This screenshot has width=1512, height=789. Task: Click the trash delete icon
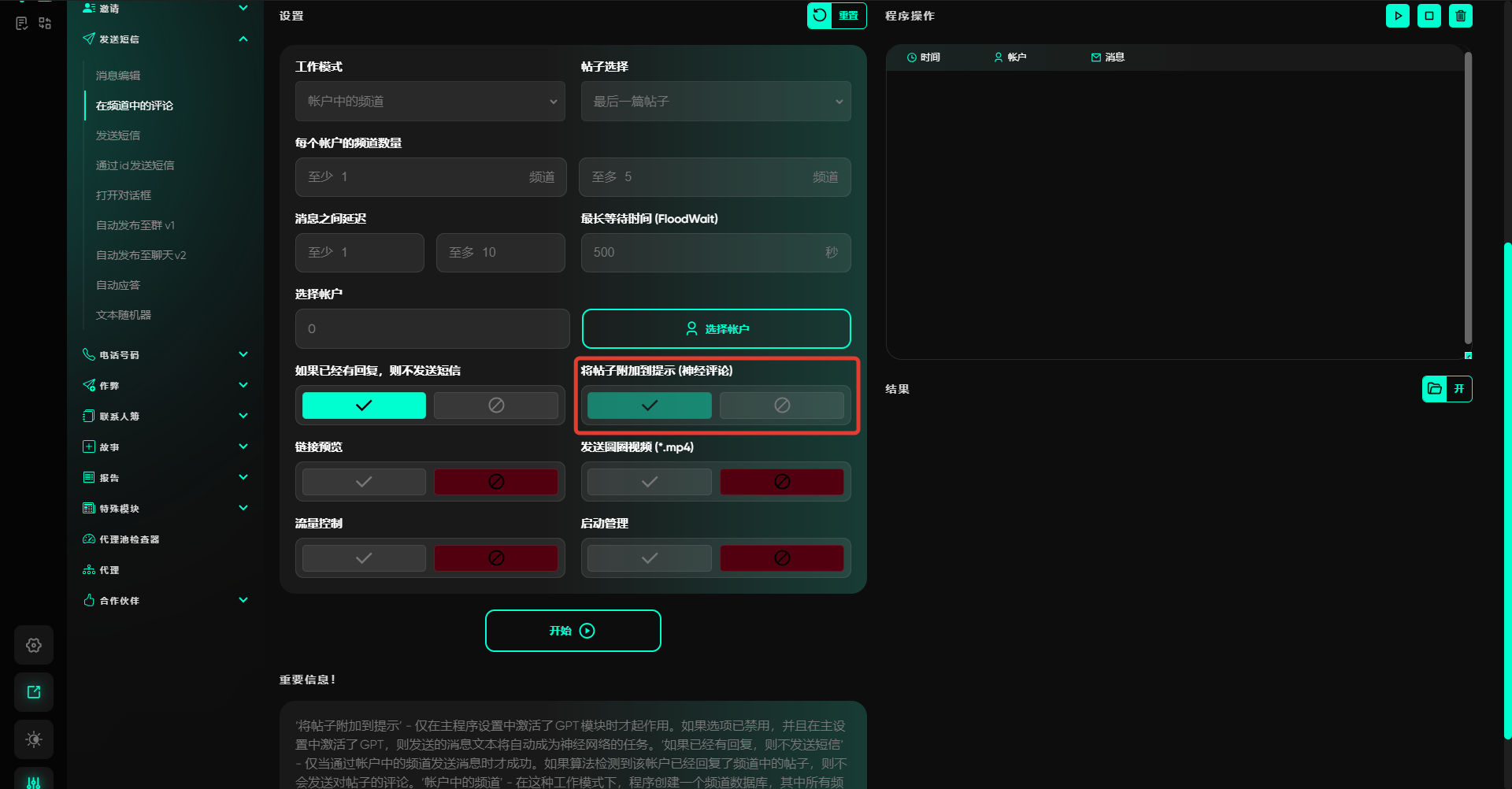pyautogui.click(x=1460, y=16)
